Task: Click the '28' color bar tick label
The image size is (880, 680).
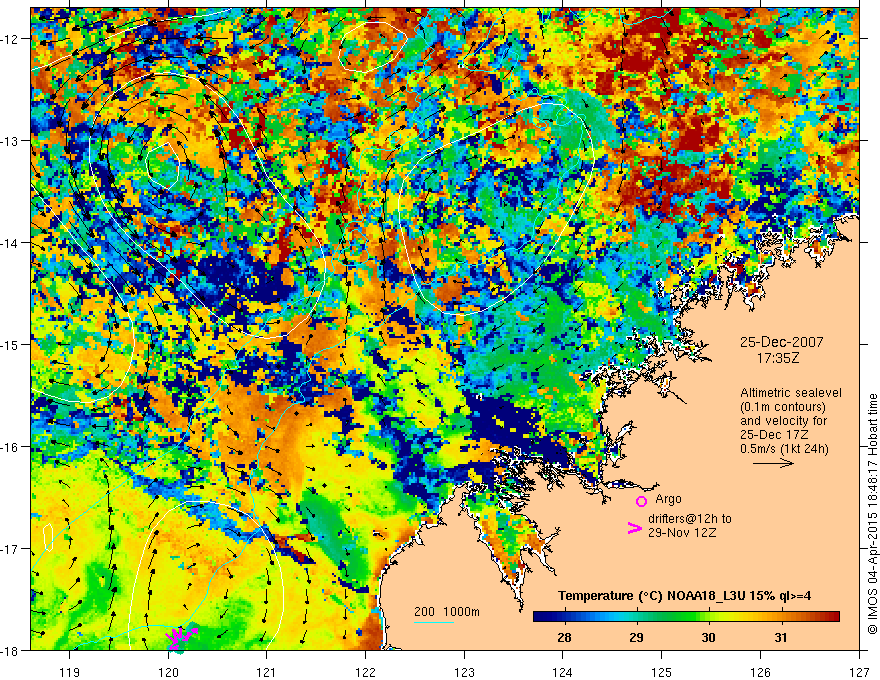Action: point(564,637)
